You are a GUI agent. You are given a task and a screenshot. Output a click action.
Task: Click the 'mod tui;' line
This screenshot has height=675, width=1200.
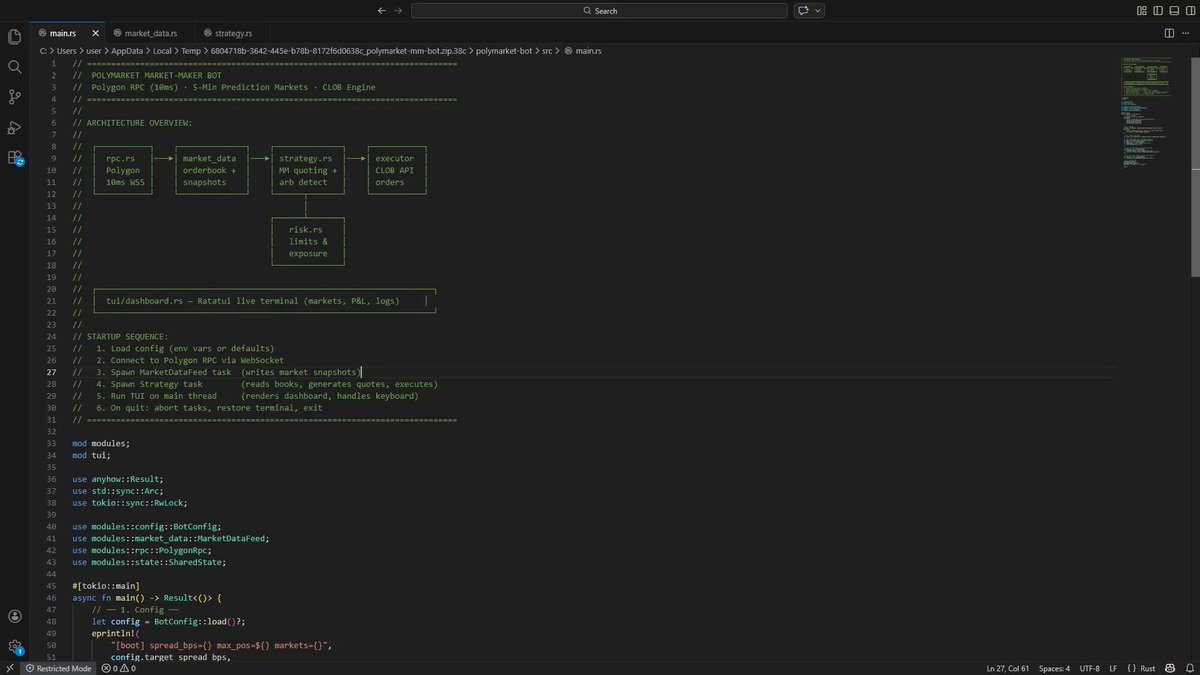(91, 455)
